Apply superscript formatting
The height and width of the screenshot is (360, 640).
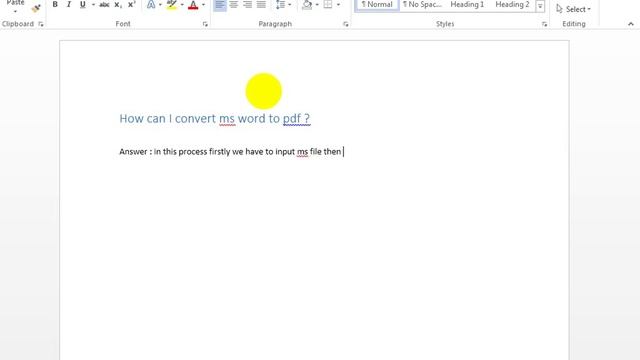coord(131,4)
